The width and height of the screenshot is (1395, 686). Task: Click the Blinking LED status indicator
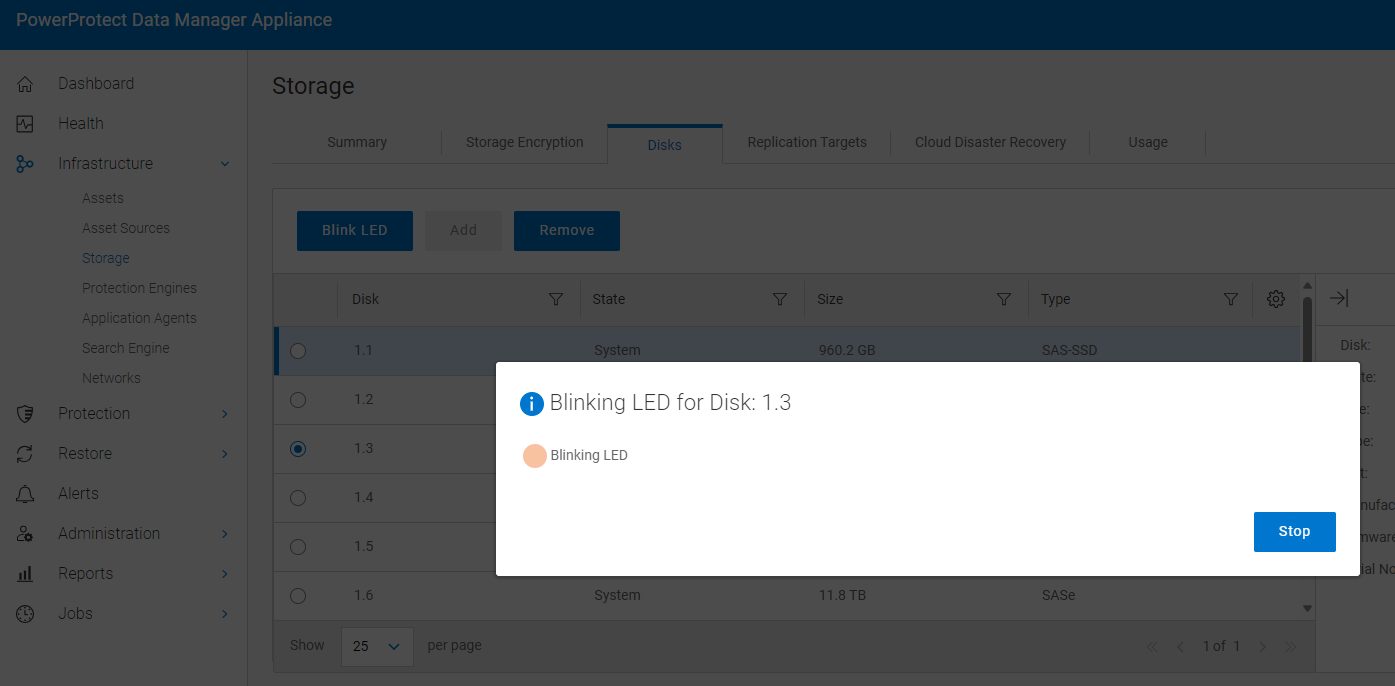point(535,455)
